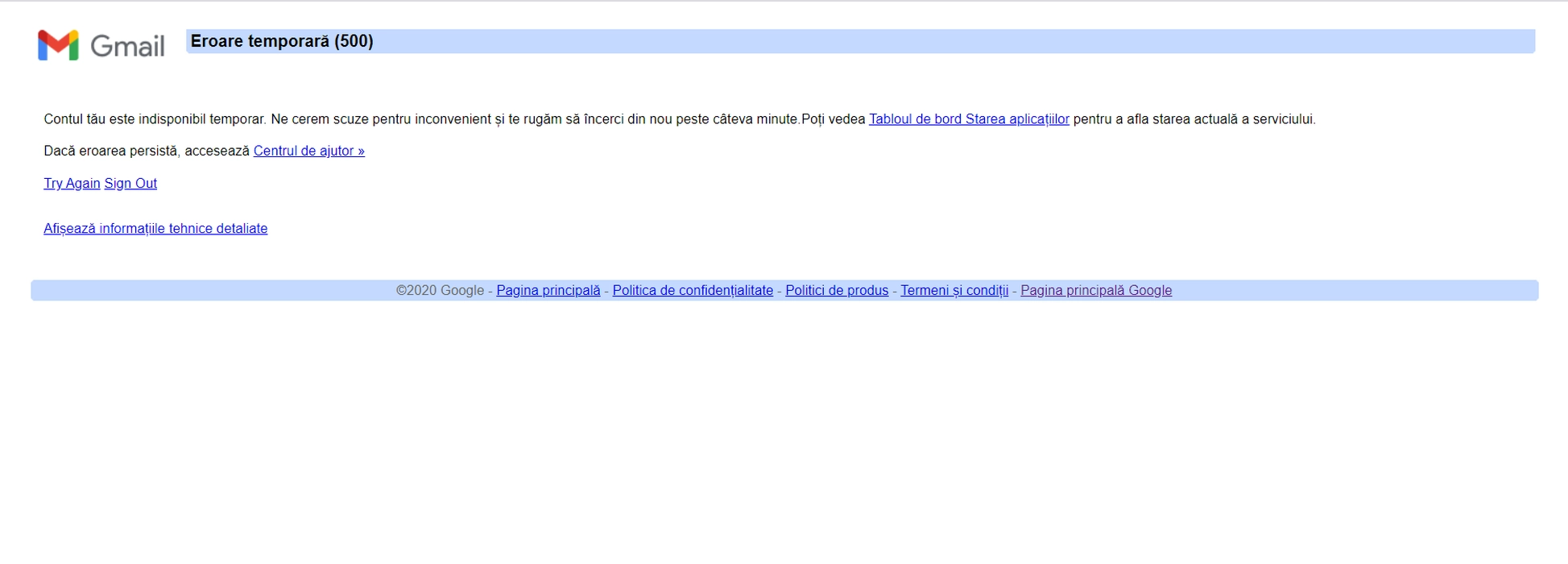This screenshot has width=1568, height=564.
Task: Open the footer 'Pagina principală' link before Politica
Action: (x=548, y=291)
